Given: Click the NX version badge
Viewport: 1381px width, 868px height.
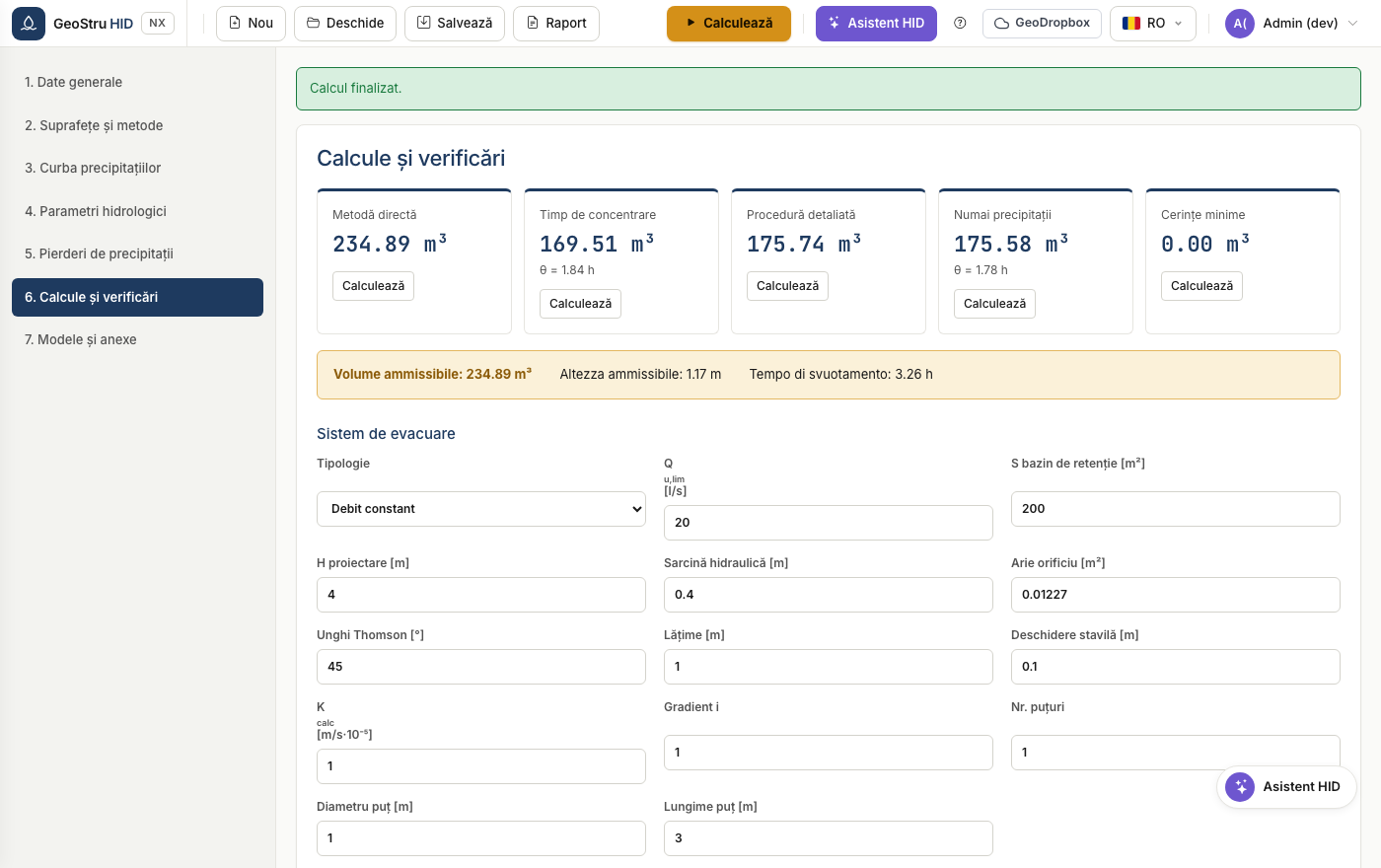Looking at the screenshot, I should click(x=158, y=23).
